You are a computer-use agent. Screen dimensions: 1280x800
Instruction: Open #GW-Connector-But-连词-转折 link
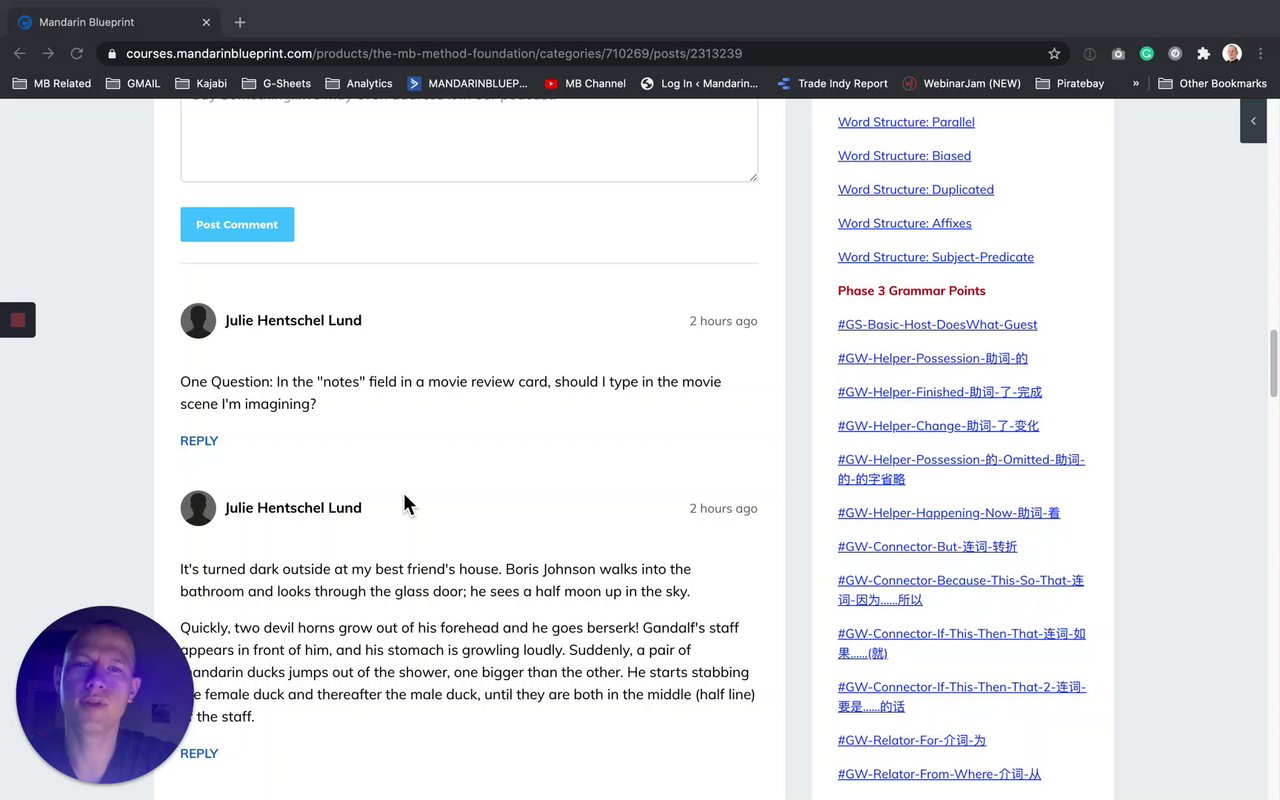click(927, 547)
